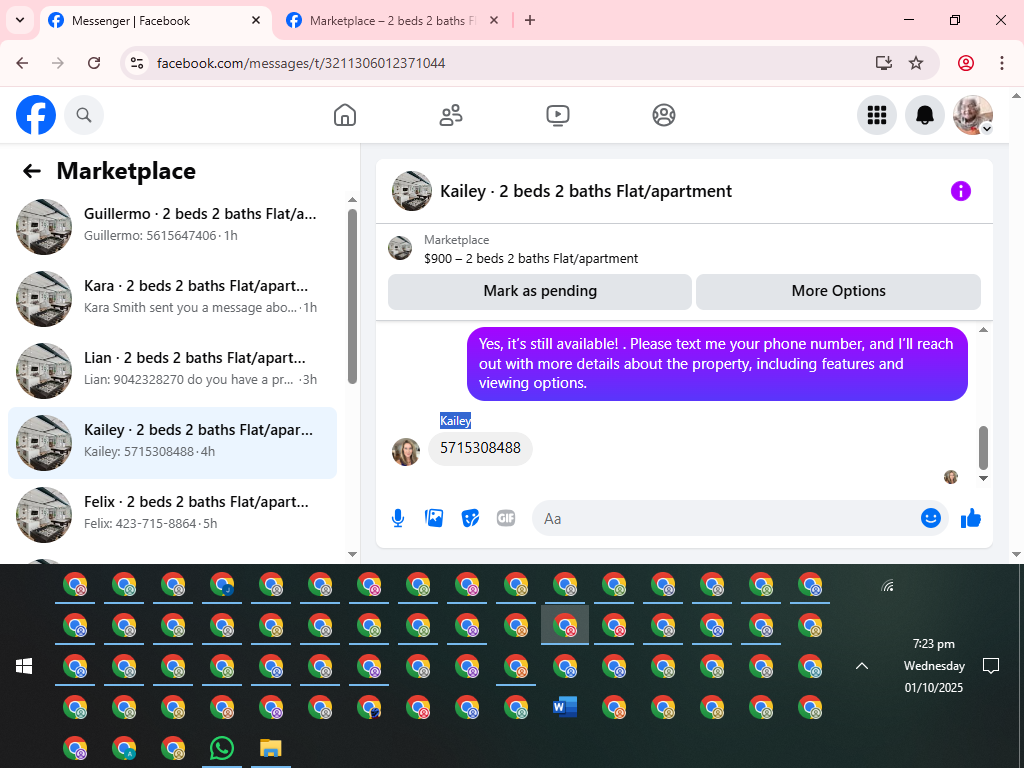1024x768 pixels.
Task: Choose a GIF with the GIF icon
Action: coord(506,519)
